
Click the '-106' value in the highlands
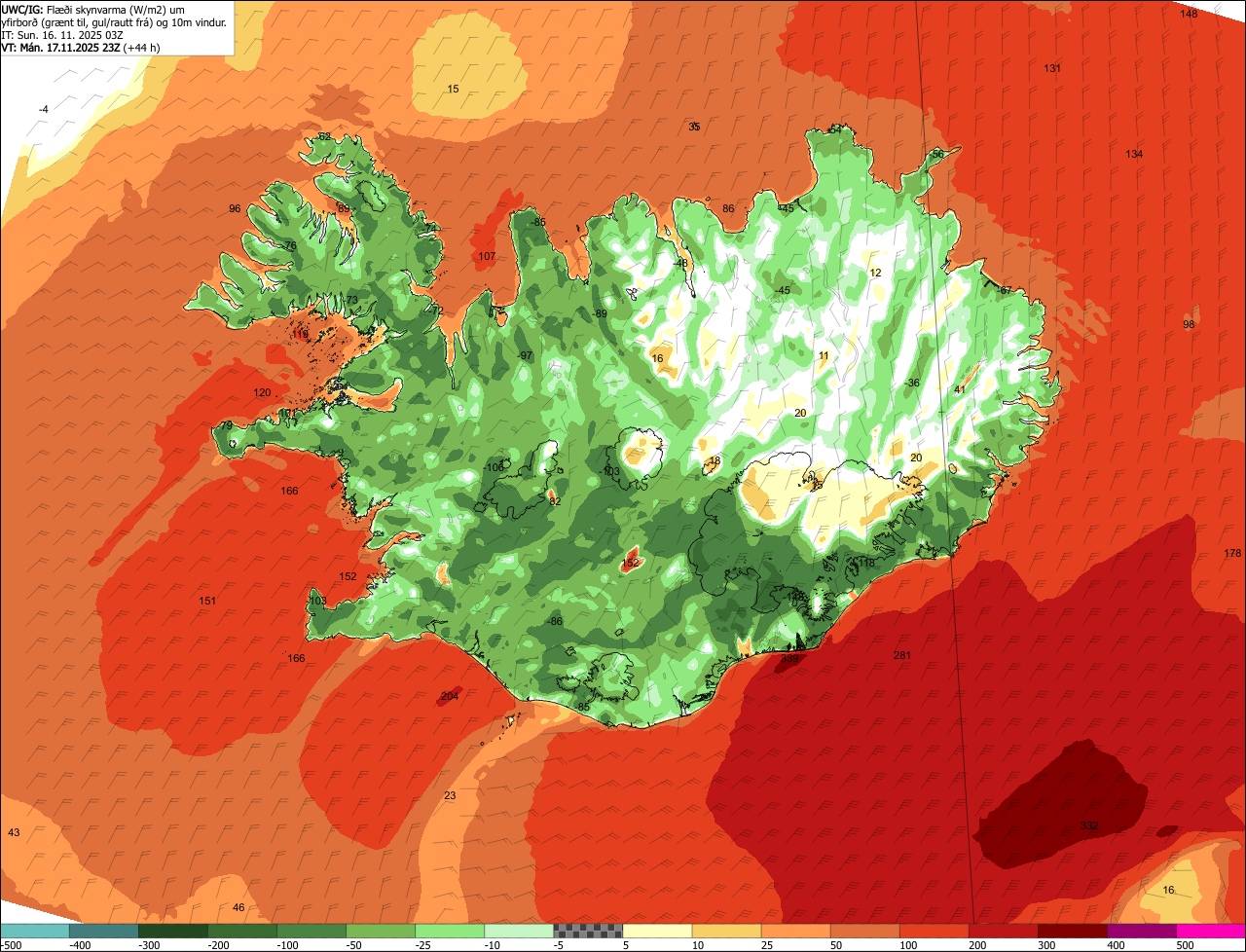point(495,467)
